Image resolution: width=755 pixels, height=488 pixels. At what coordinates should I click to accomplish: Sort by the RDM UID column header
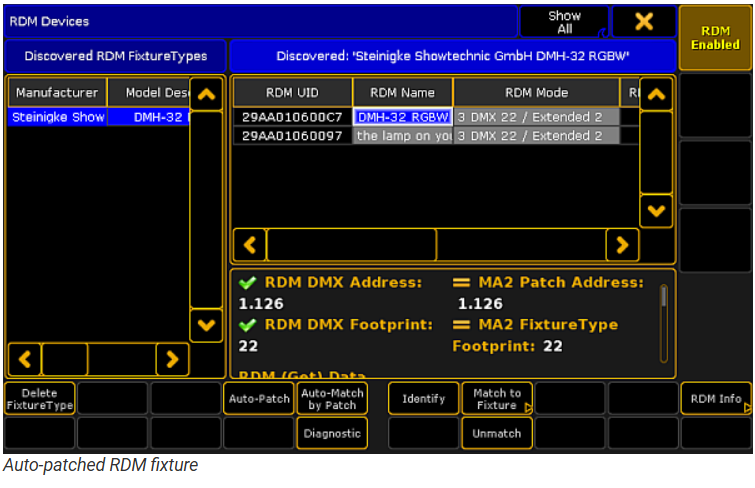[x=292, y=93]
